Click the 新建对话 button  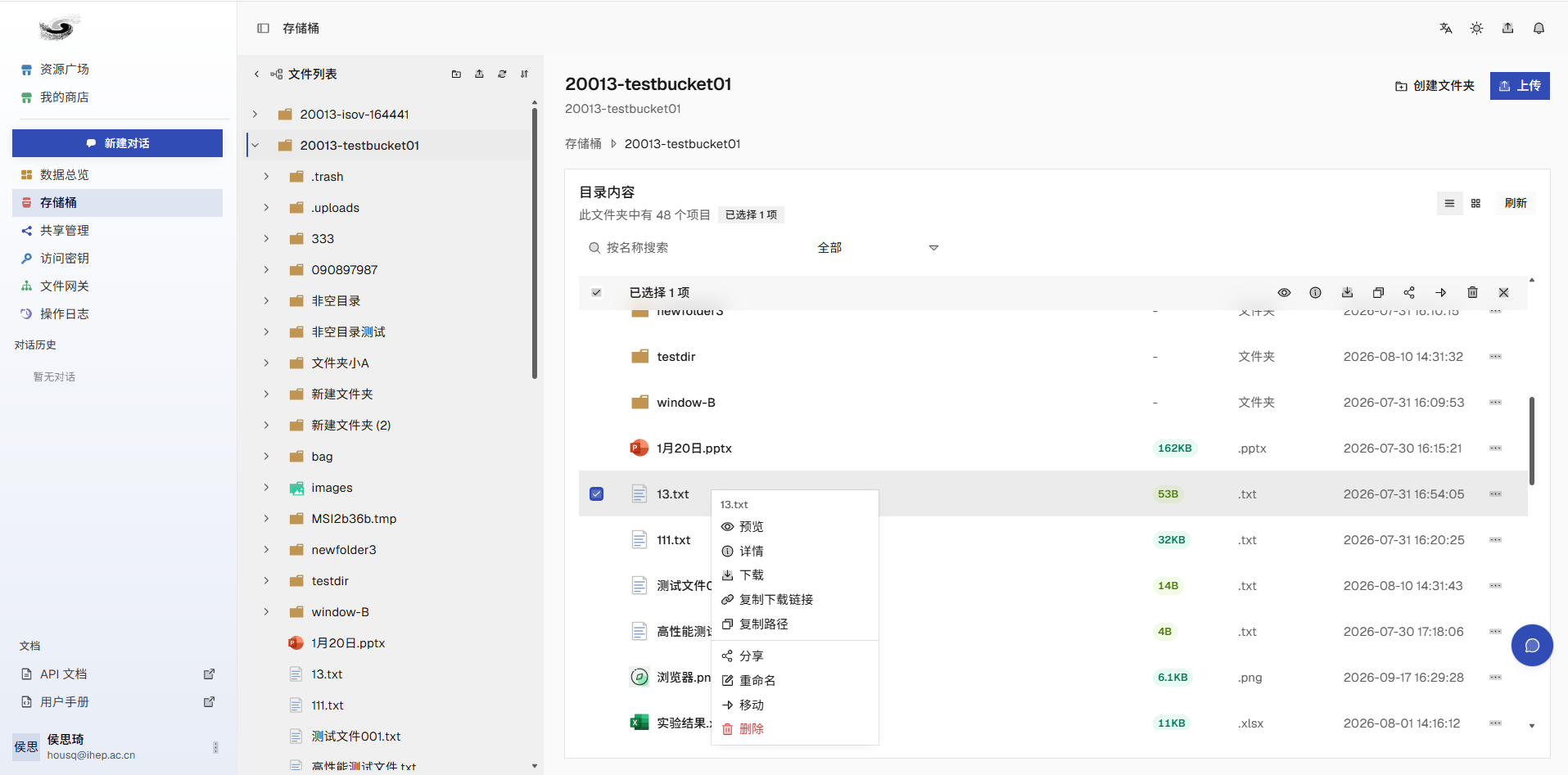pos(117,143)
